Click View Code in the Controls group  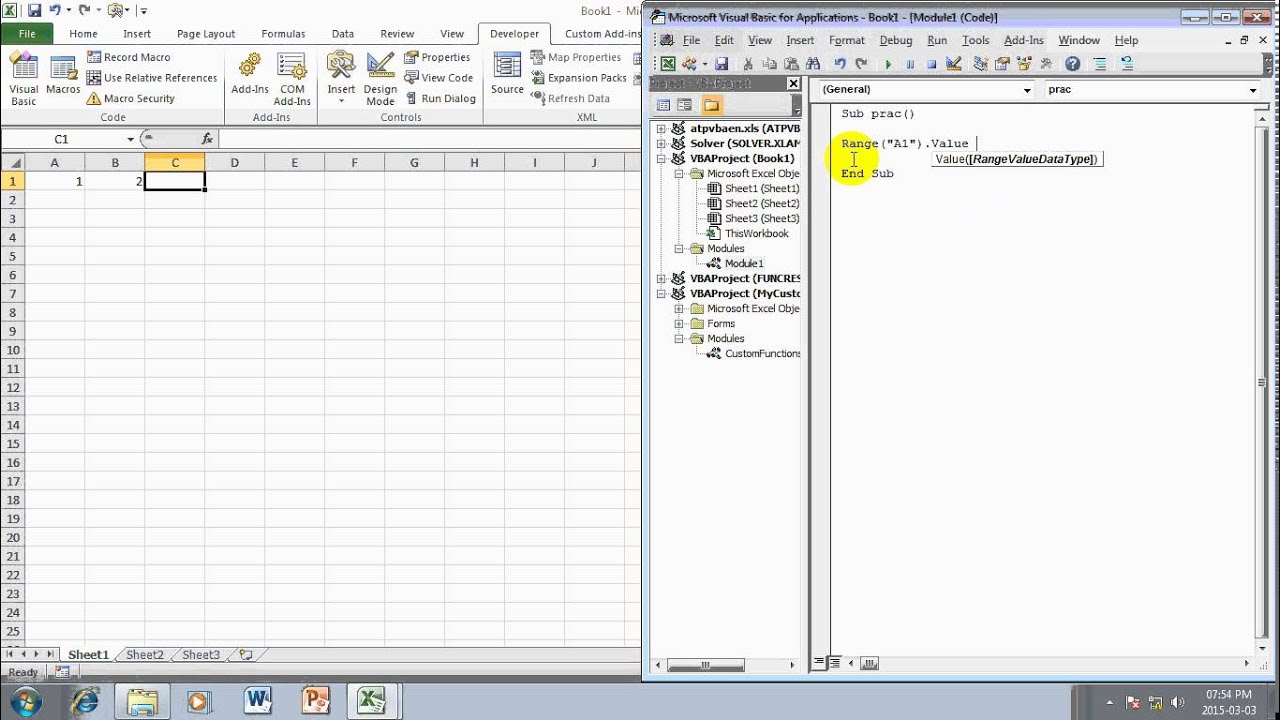tap(438, 77)
